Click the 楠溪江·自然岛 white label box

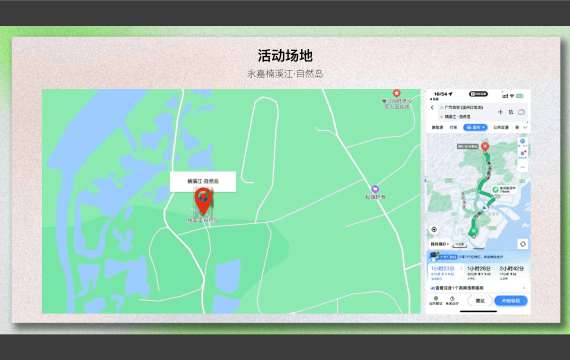click(x=203, y=181)
